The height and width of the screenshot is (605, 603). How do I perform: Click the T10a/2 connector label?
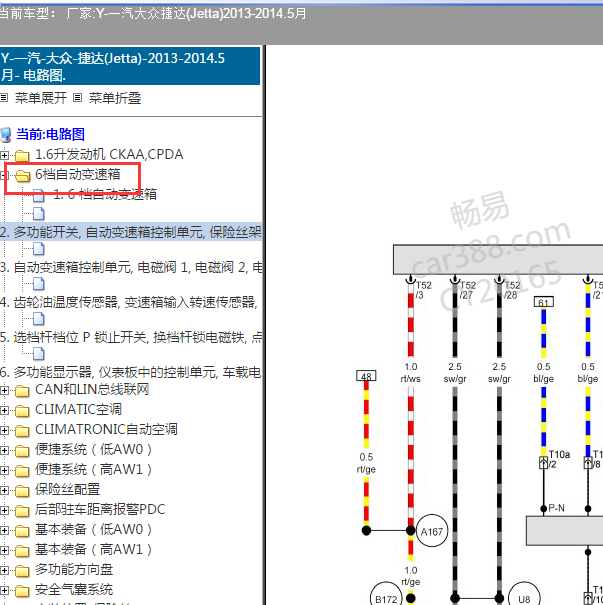pos(559,459)
